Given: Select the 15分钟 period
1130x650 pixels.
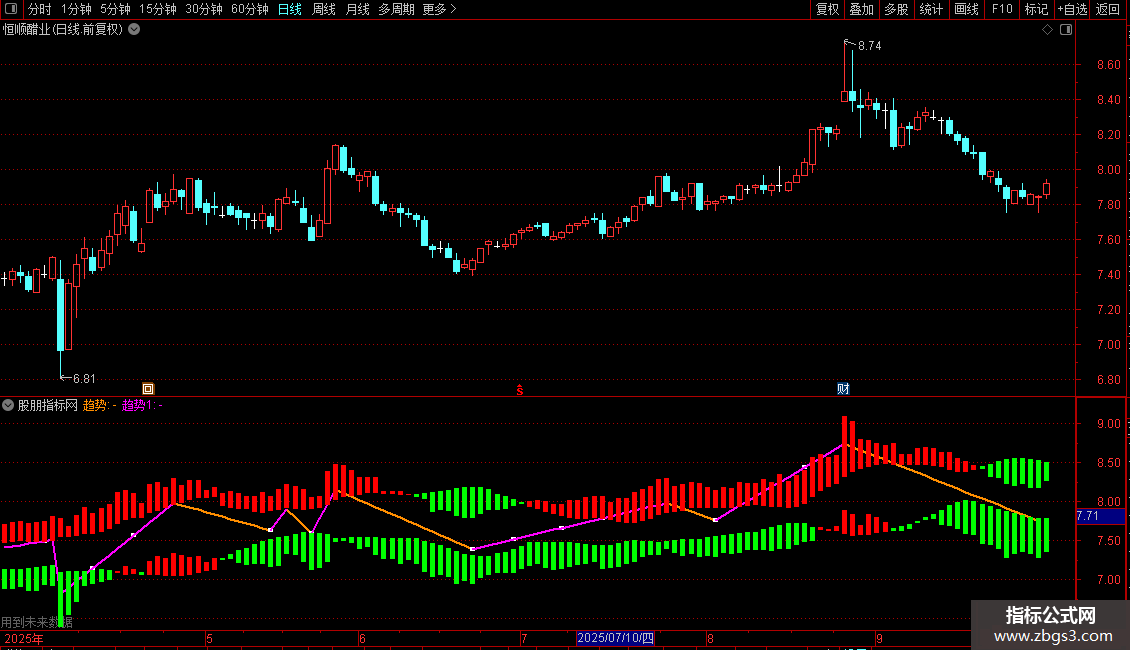Looking at the screenshot, I should [x=158, y=9].
